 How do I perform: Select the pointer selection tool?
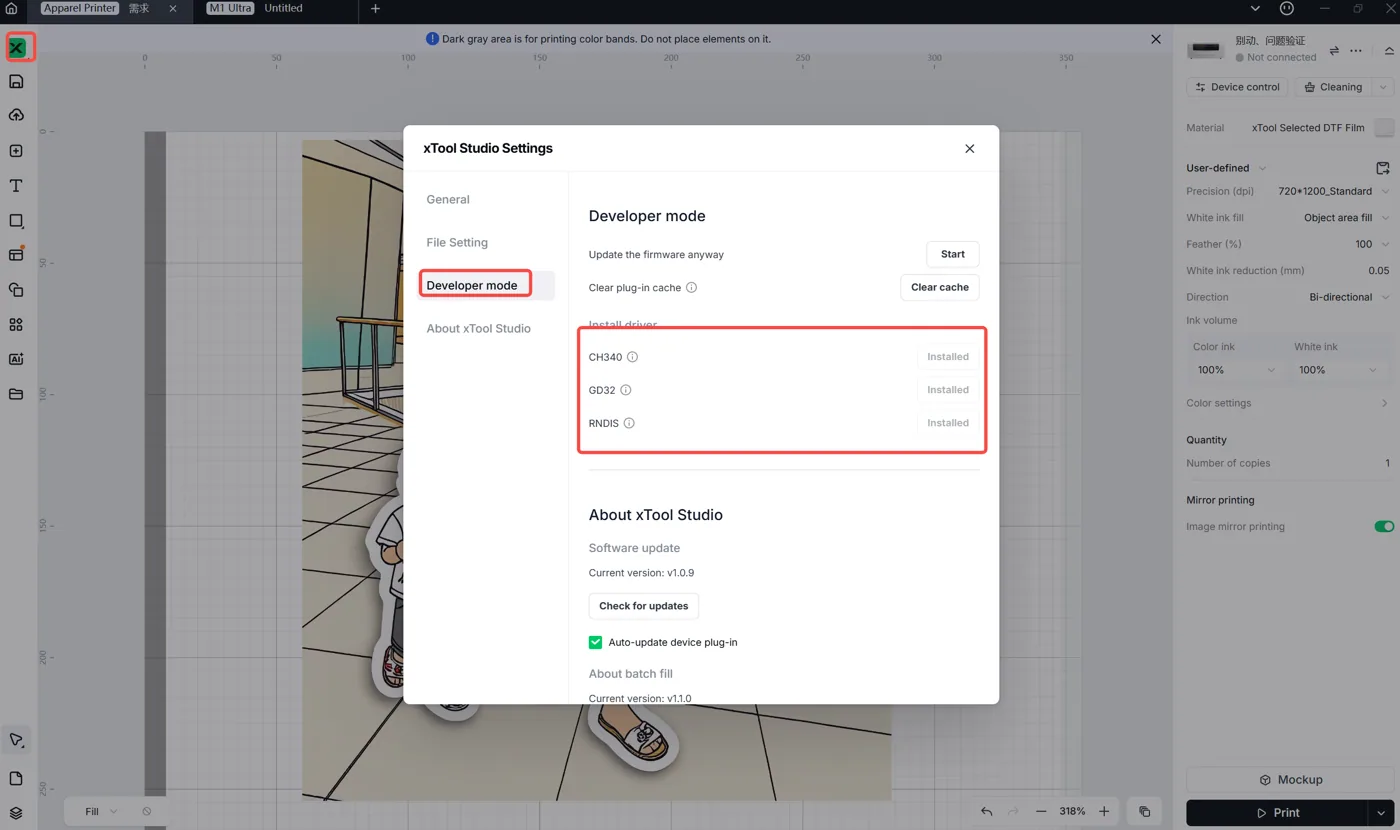(16, 740)
